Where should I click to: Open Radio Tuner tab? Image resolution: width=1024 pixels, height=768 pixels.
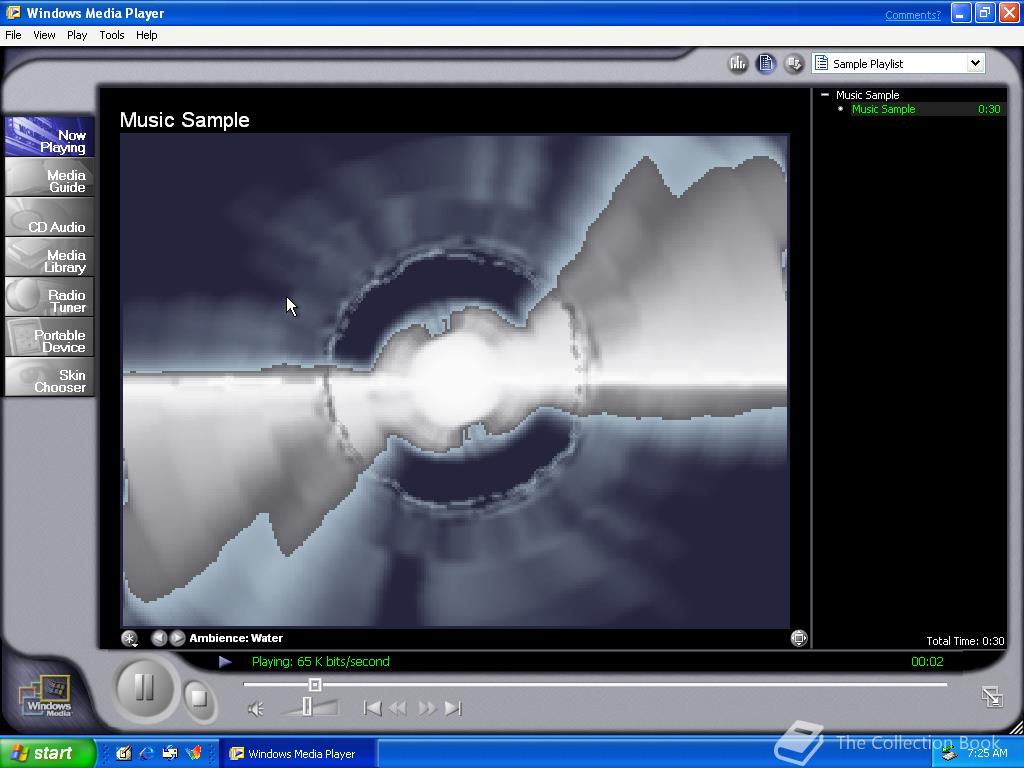click(50, 297)
